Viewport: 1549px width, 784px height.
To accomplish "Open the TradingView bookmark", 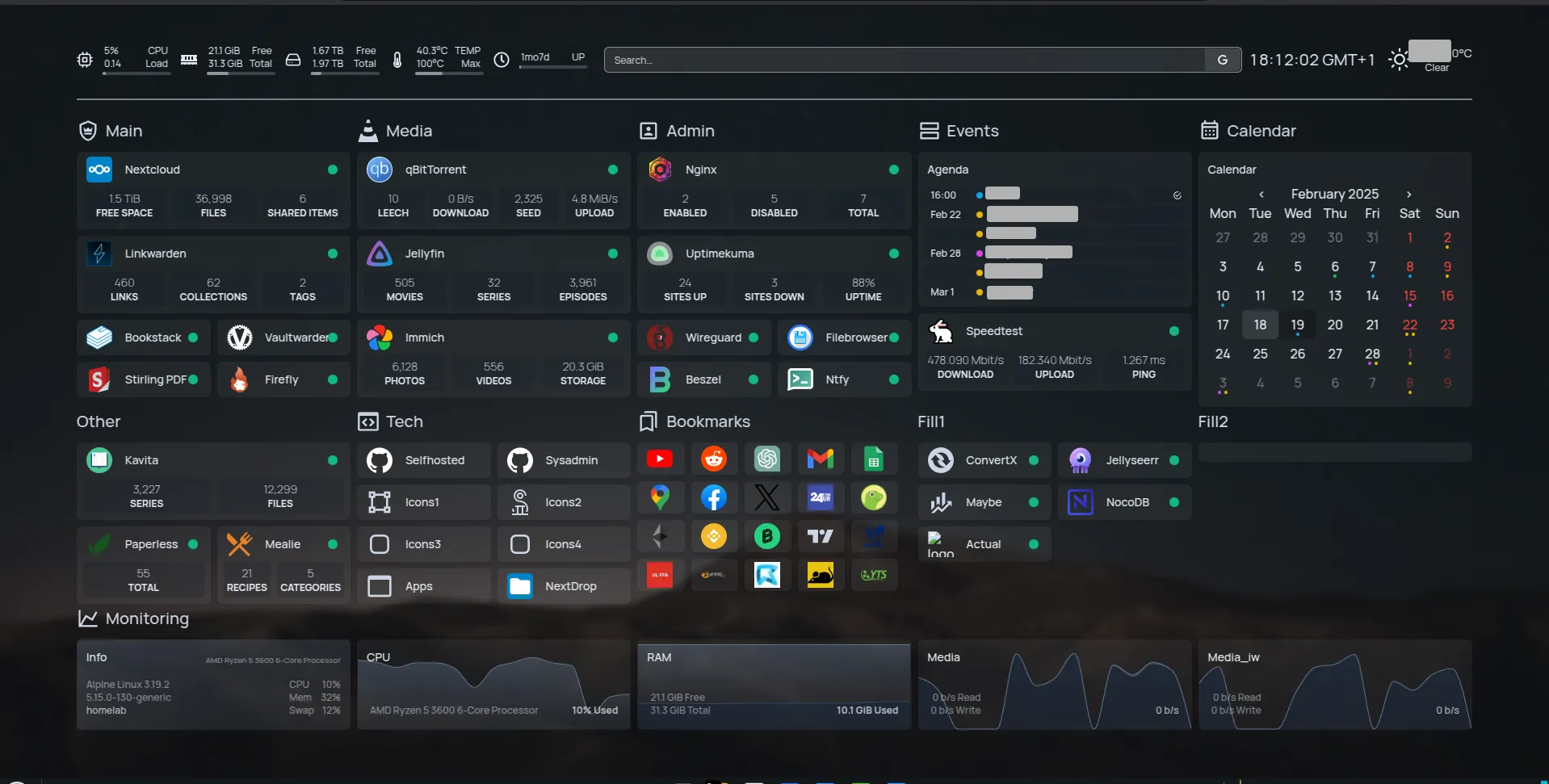I will pos(821,536).
